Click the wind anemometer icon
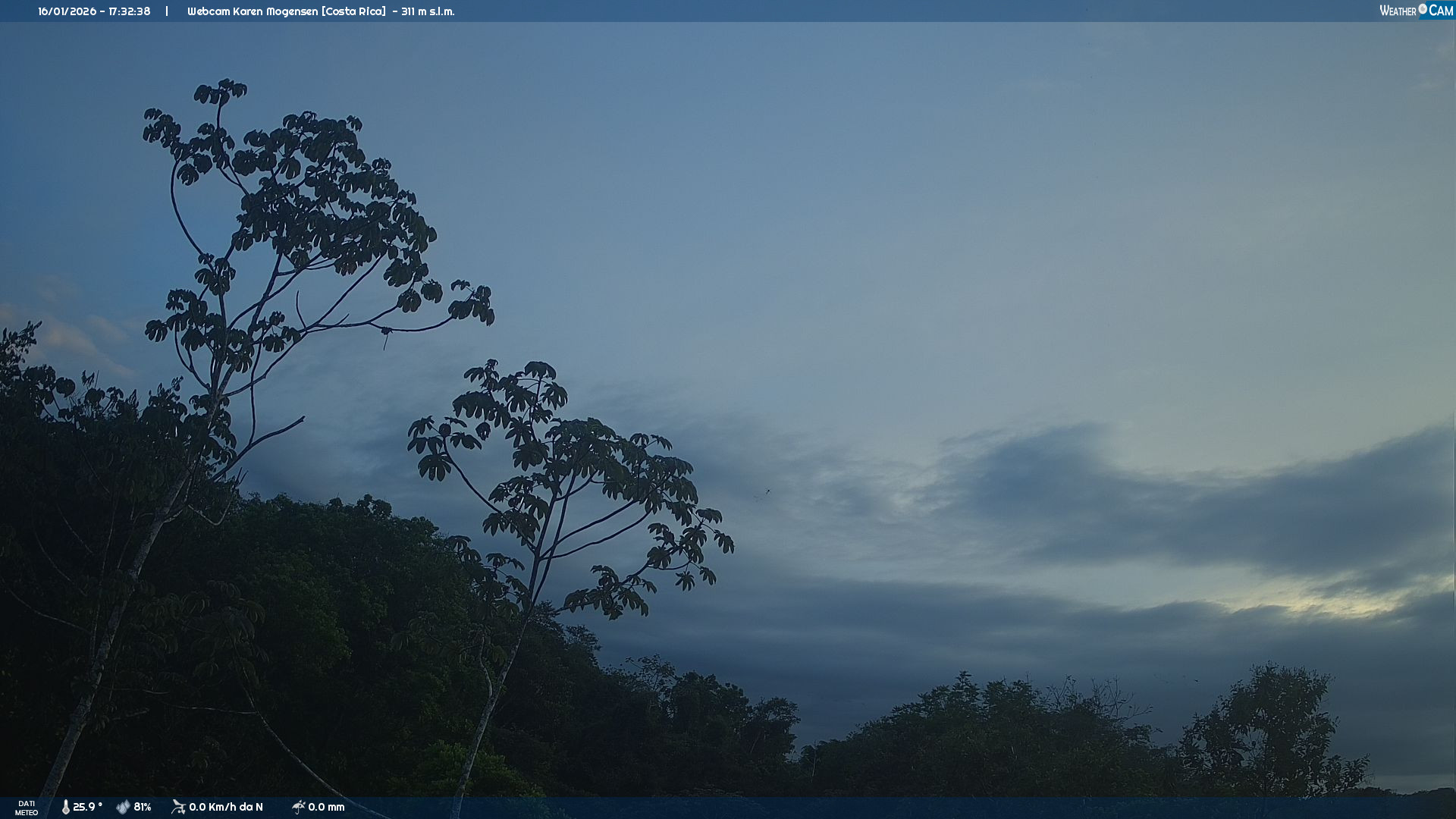Screen dimensions: 1456x819 (x=178, y=807)
